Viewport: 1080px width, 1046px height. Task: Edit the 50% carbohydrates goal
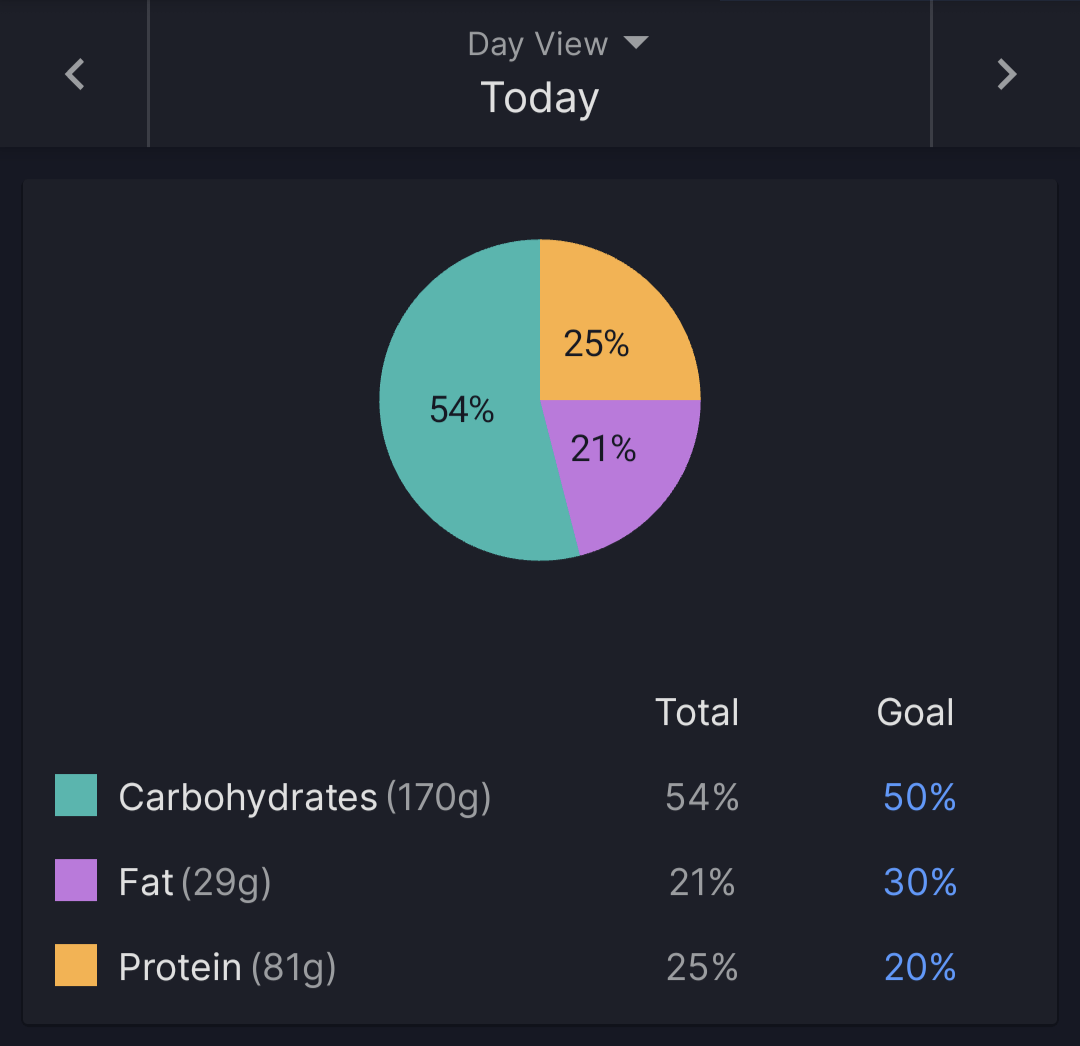tap(920, 797)
